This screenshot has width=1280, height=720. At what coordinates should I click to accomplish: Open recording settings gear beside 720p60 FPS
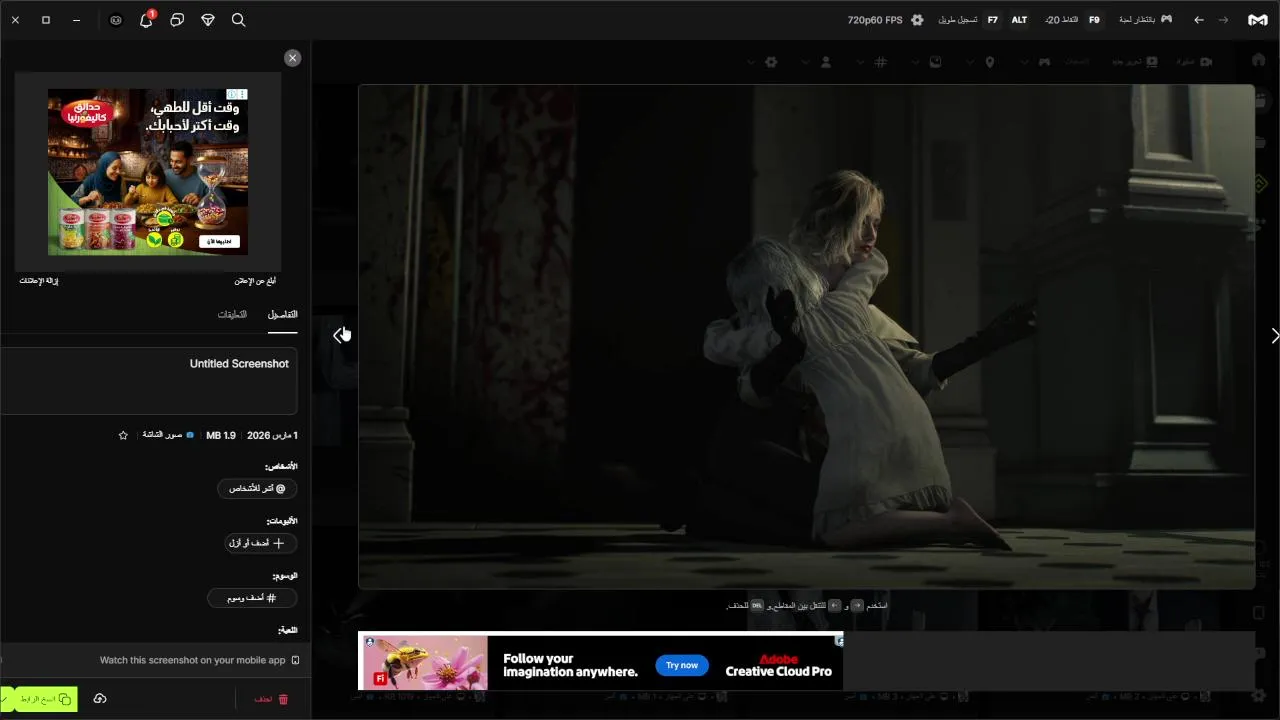pyautogui.click(x=917, y=20)
